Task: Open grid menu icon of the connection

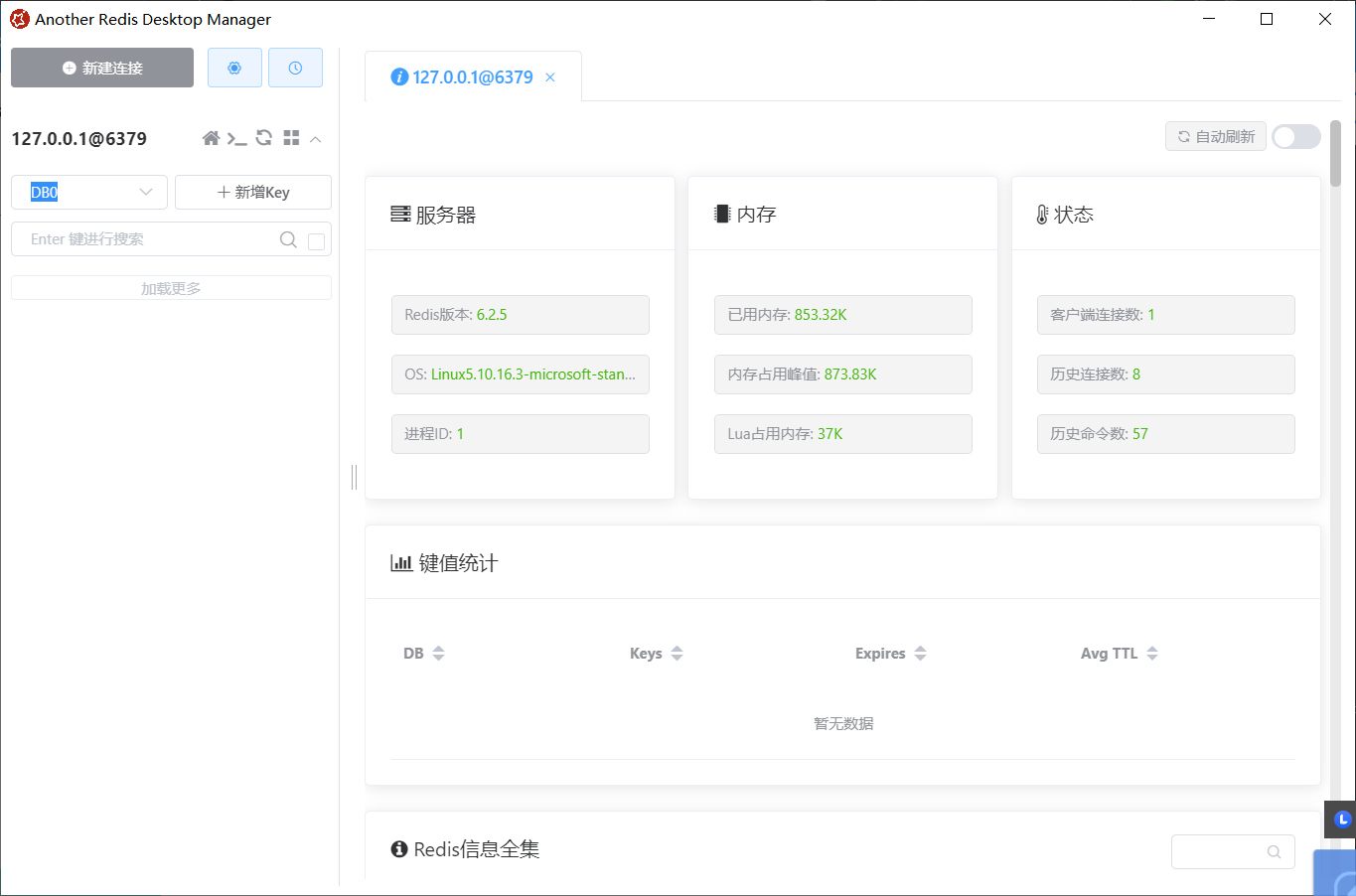Action: click(291, 138)
